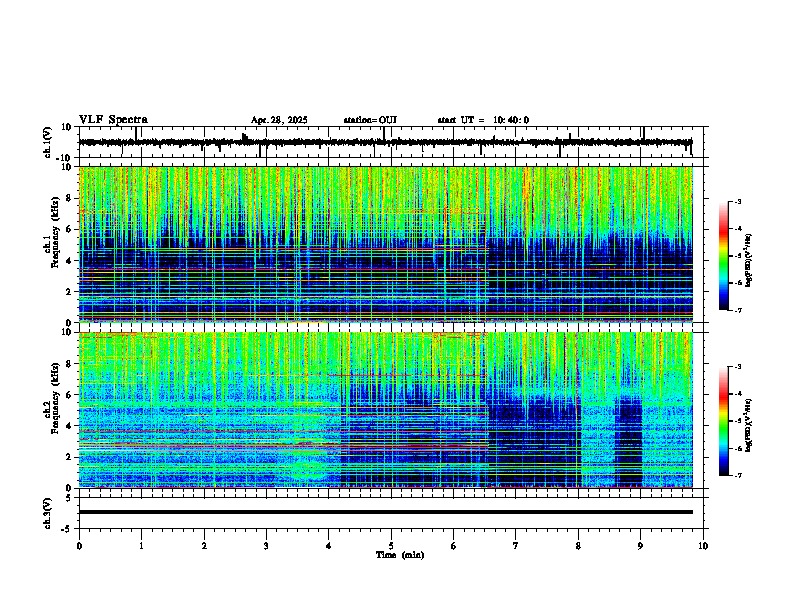Click time axis tick label "2"

[204, 546]
